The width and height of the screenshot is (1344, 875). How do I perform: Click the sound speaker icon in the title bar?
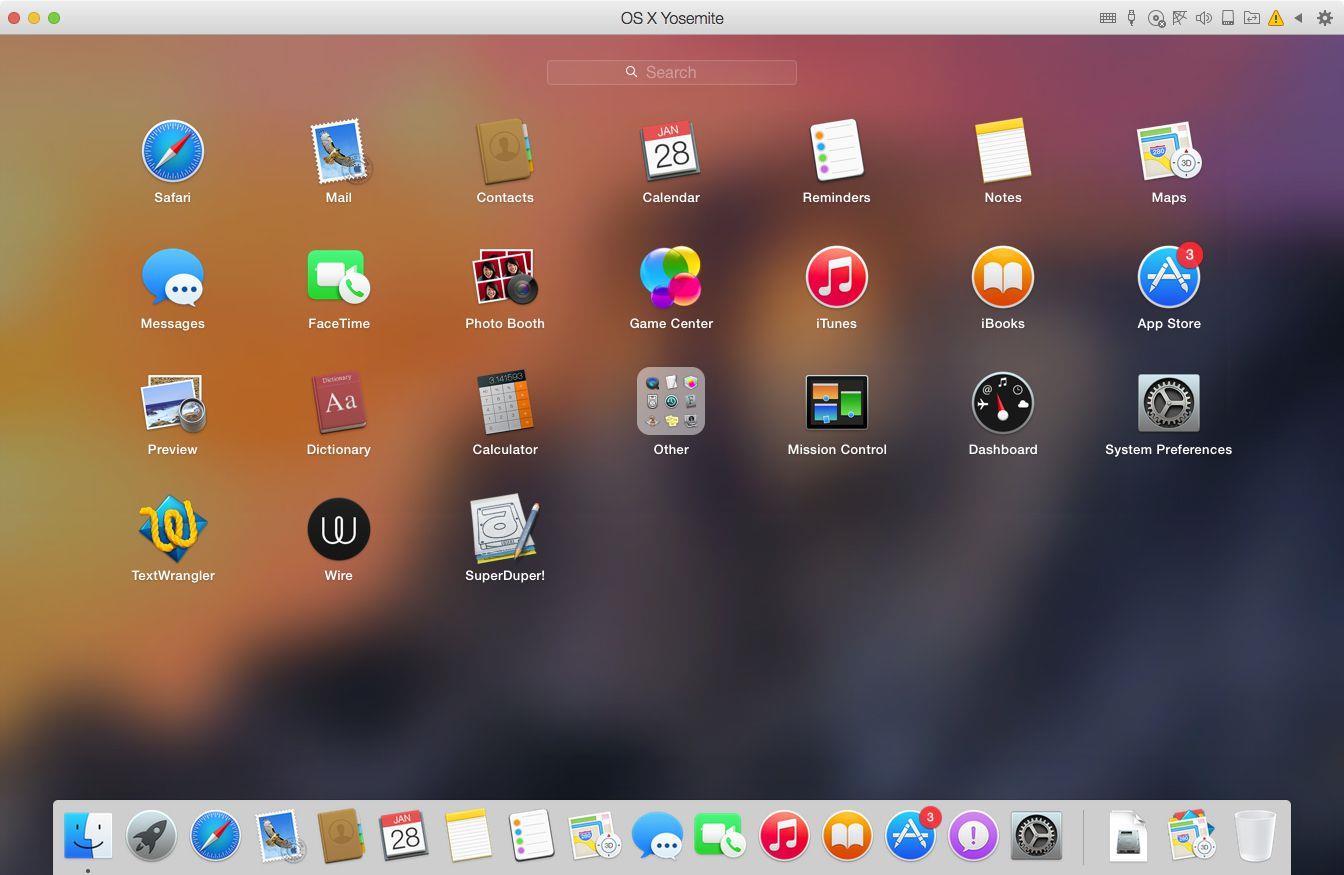click(x=1204, y=18)
